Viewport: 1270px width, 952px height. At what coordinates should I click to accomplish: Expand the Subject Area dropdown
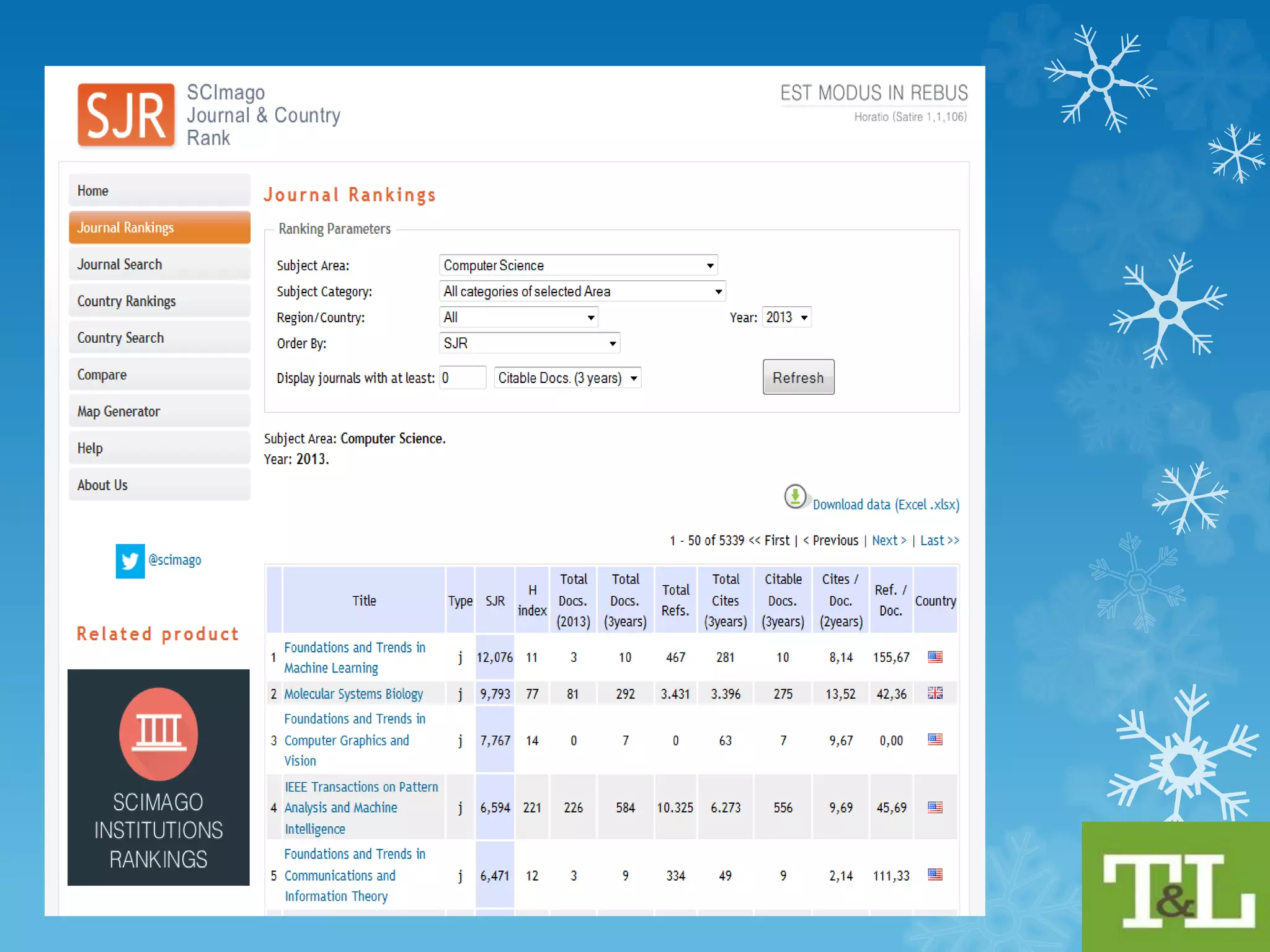click(x=579, y=265)
